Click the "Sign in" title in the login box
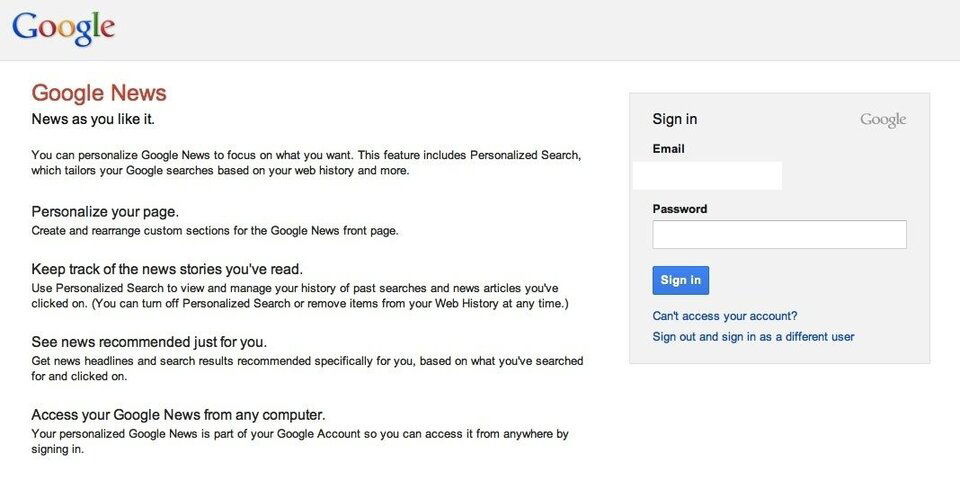This screenshot has height=480, width=960. (675, 119)
